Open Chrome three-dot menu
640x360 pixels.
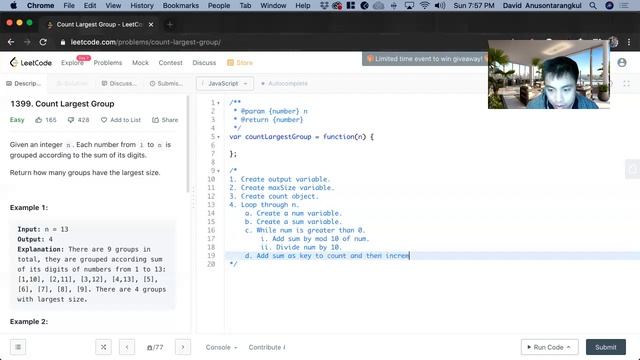629,42
